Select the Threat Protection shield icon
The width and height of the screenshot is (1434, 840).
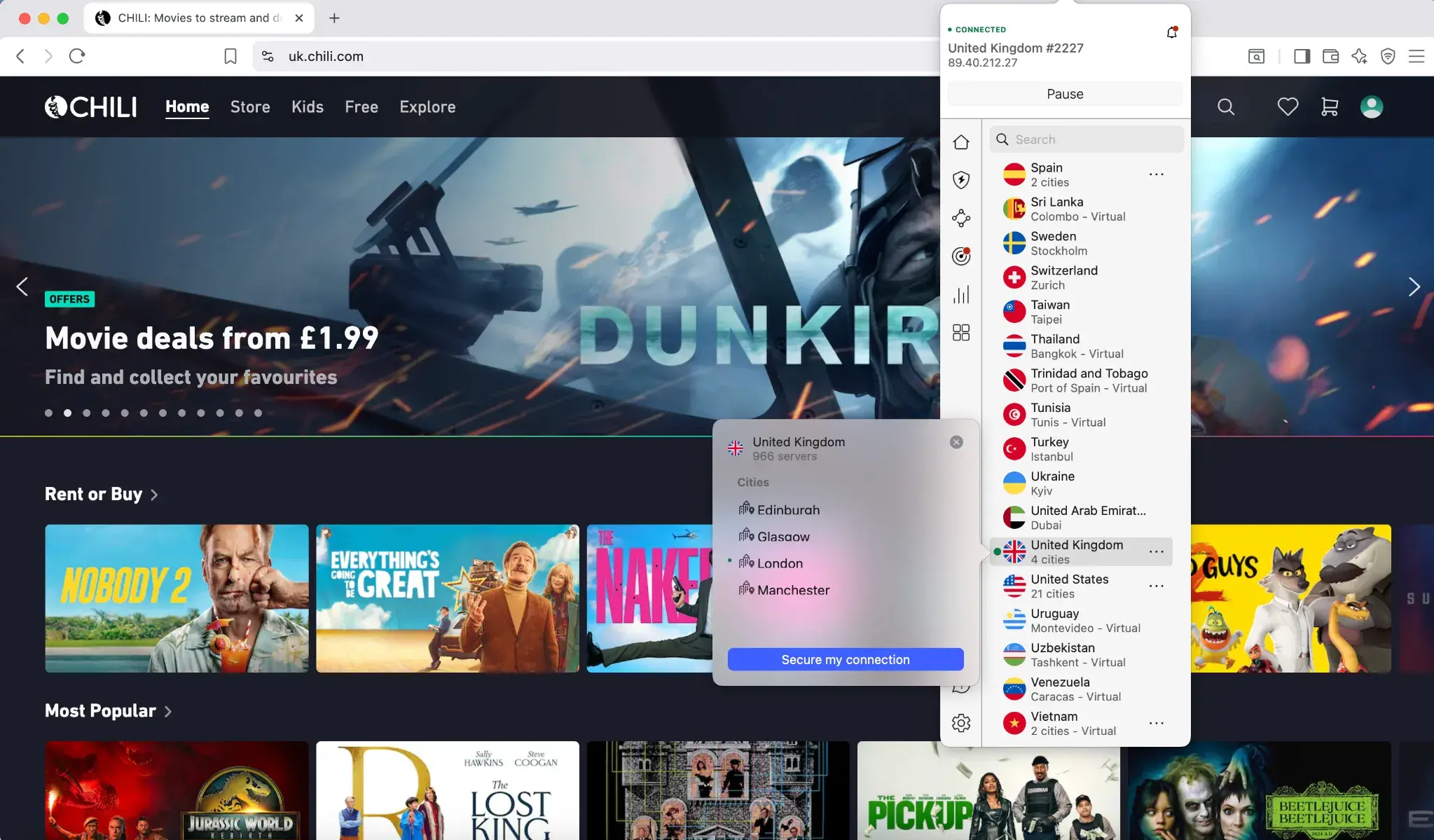click(961, 180)
